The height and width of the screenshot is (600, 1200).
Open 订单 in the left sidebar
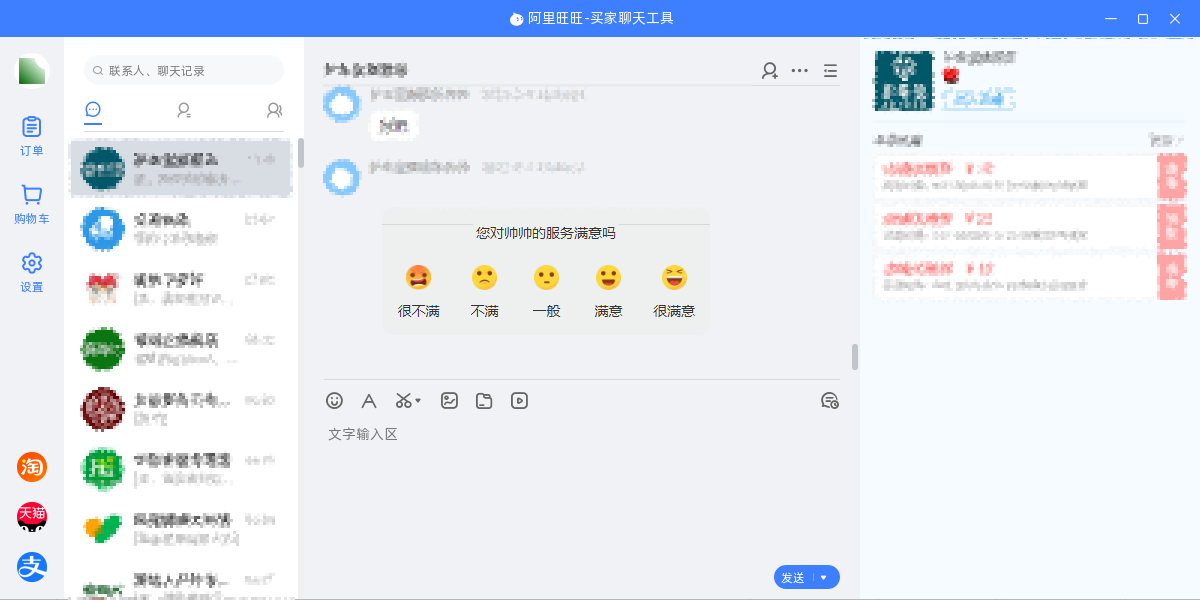32,136
